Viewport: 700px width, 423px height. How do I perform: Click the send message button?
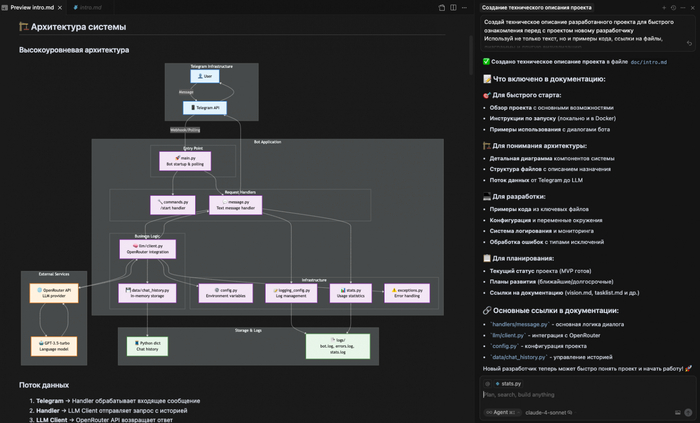[687, 411]
